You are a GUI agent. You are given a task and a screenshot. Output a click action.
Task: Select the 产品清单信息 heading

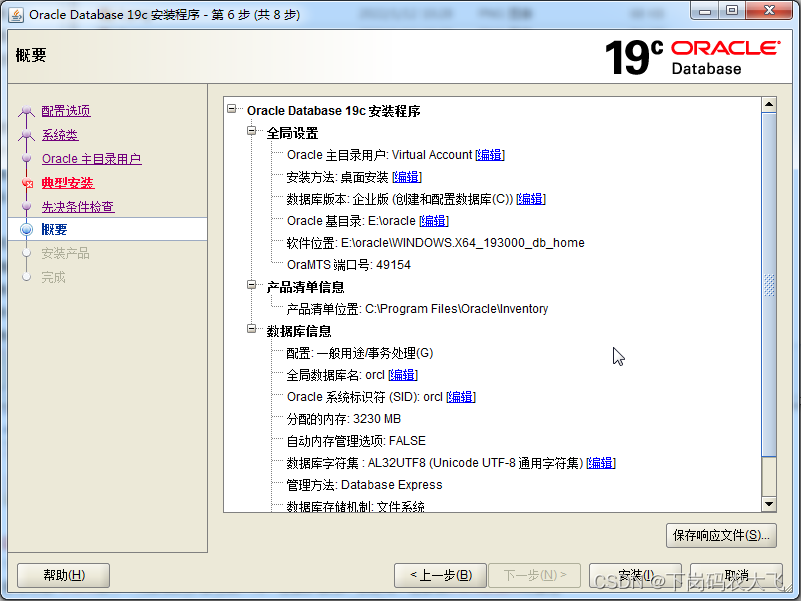click(305, 287)
